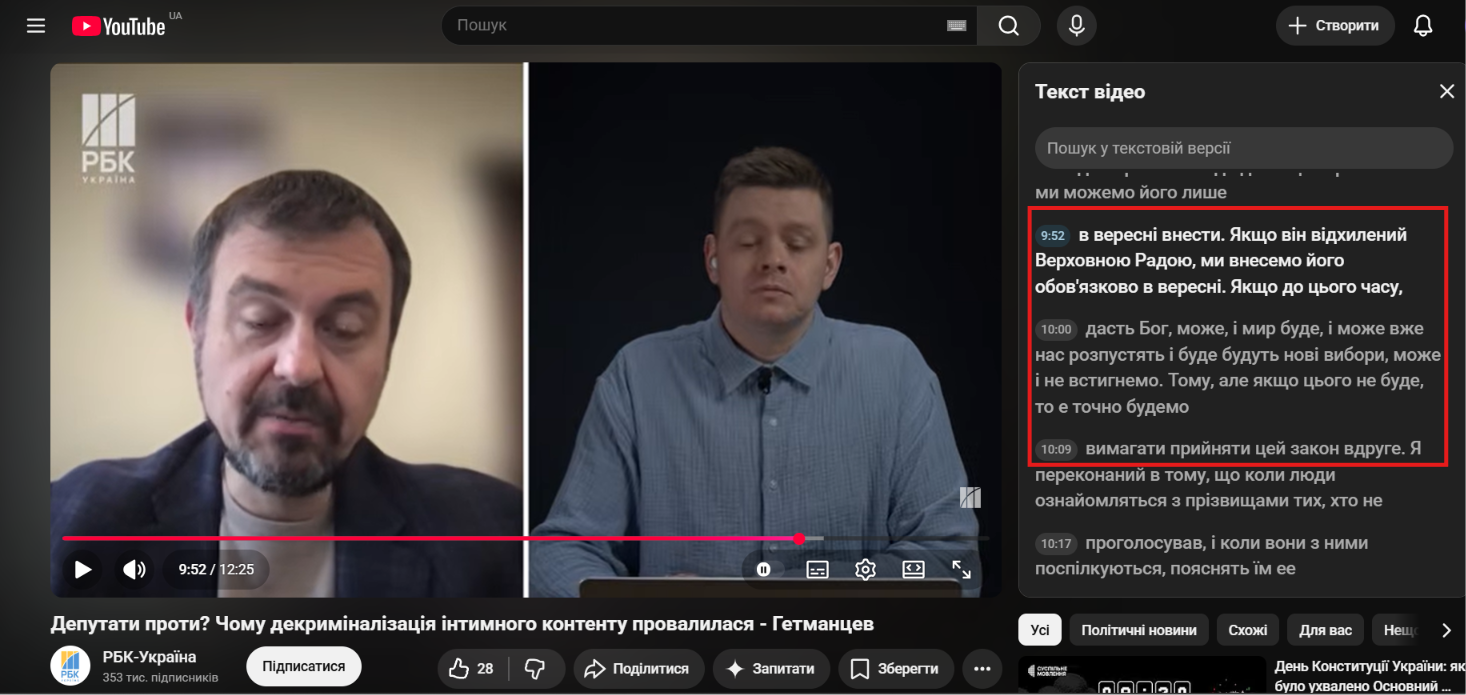This screenshot has height=695, width=1466.
Task: Click the Підписатися subscribe button
Action: [x=304, y=666]
